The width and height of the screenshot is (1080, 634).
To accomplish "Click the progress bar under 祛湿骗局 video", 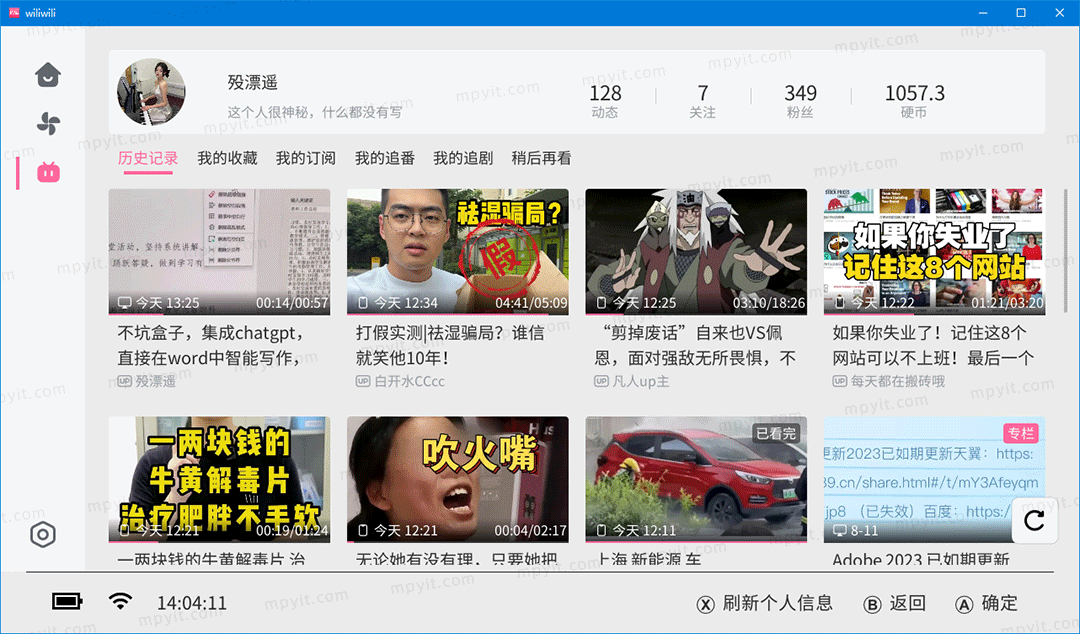I will pyautogui.click(x=458, y=314).
